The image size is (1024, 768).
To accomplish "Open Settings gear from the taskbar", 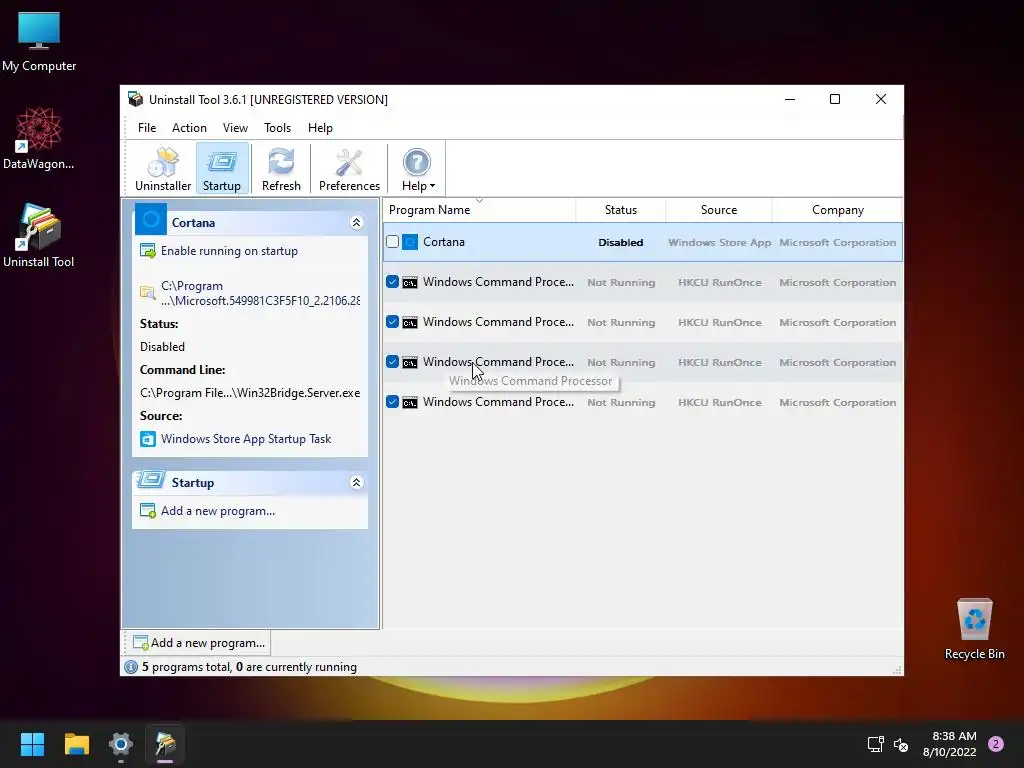I will coord(121,744).
